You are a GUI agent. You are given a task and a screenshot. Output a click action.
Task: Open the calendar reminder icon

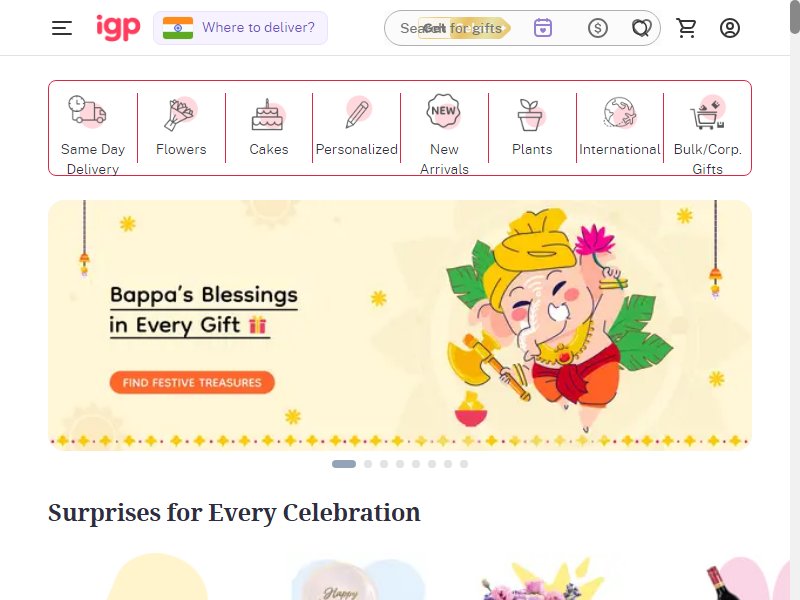pyautogui.click(x=543, y=28)
